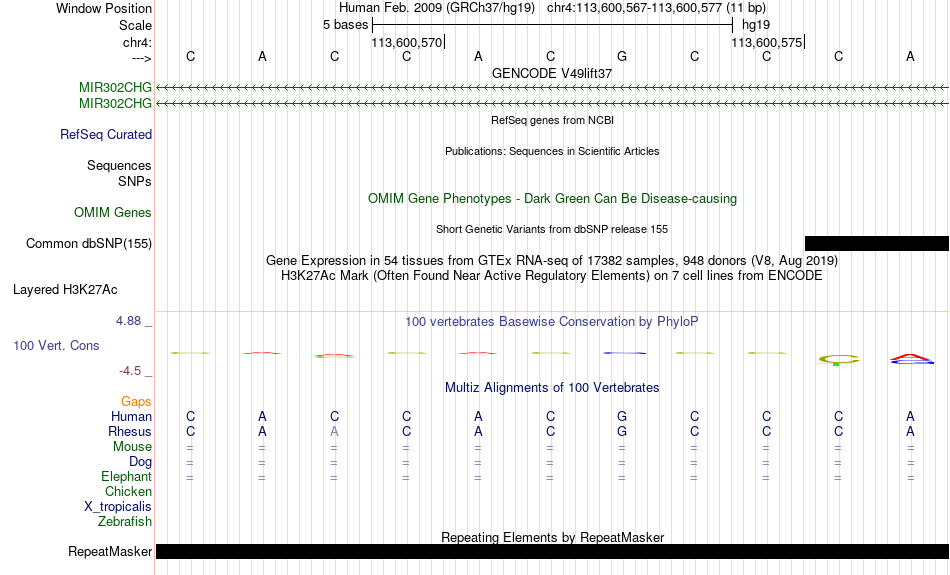Click the Human Feb. 2009 (GRCh37/hg19) assembly text
950x575 pixels.
[x=437, y=8]
